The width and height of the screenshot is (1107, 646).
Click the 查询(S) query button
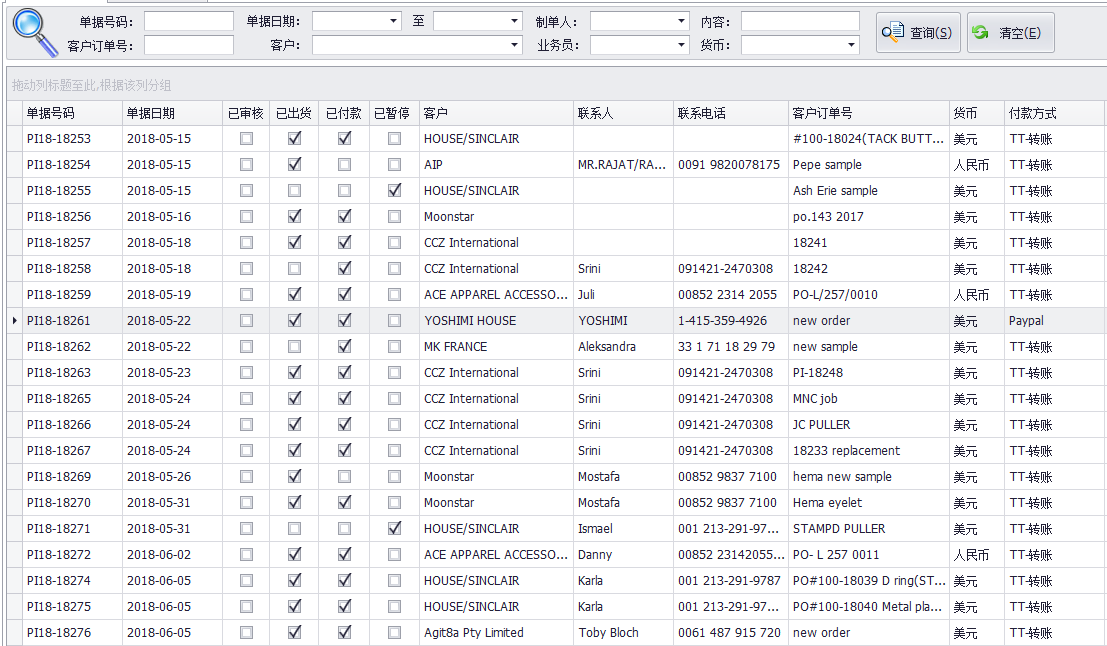[918, 32]
